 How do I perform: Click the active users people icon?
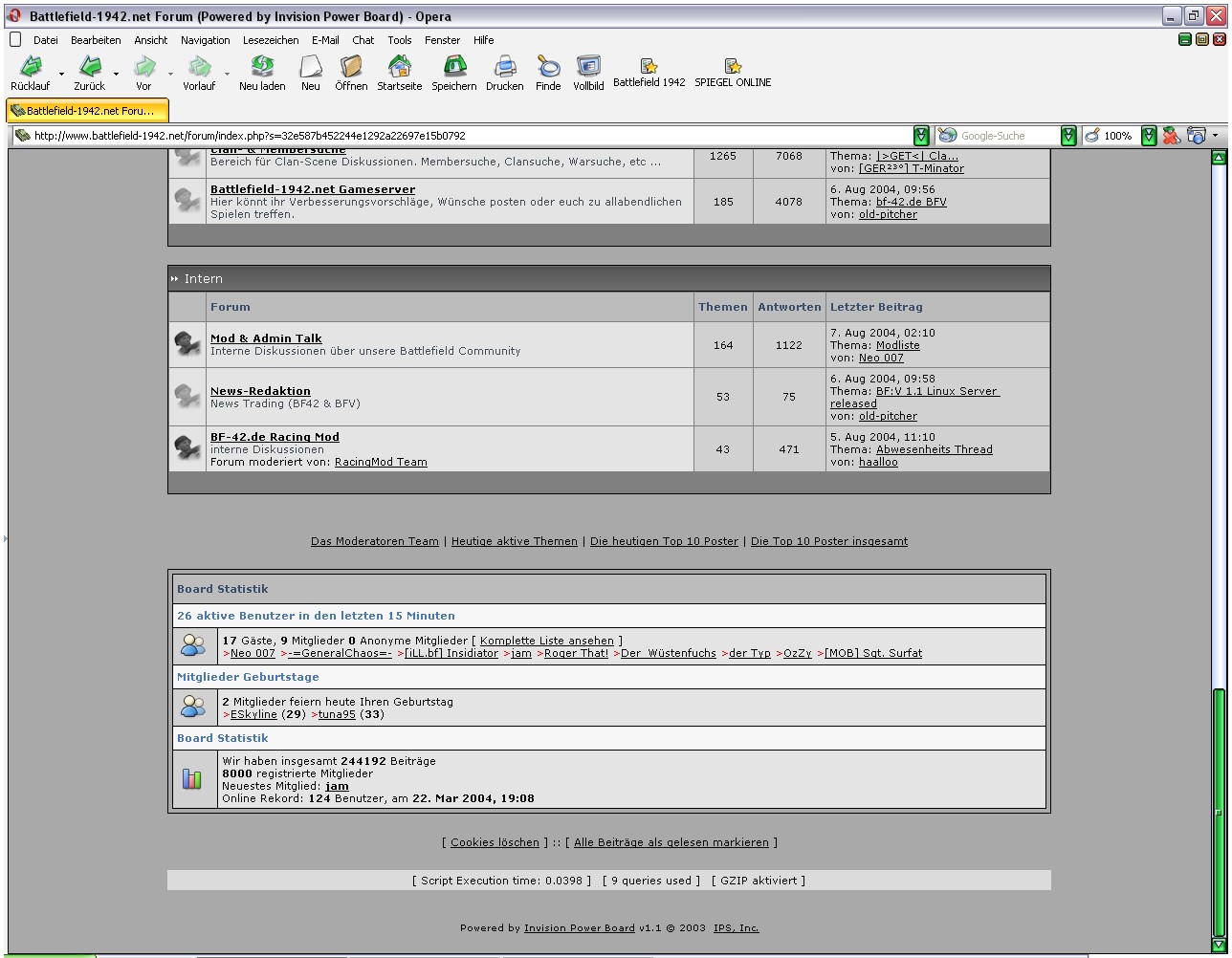pos(193,646)
